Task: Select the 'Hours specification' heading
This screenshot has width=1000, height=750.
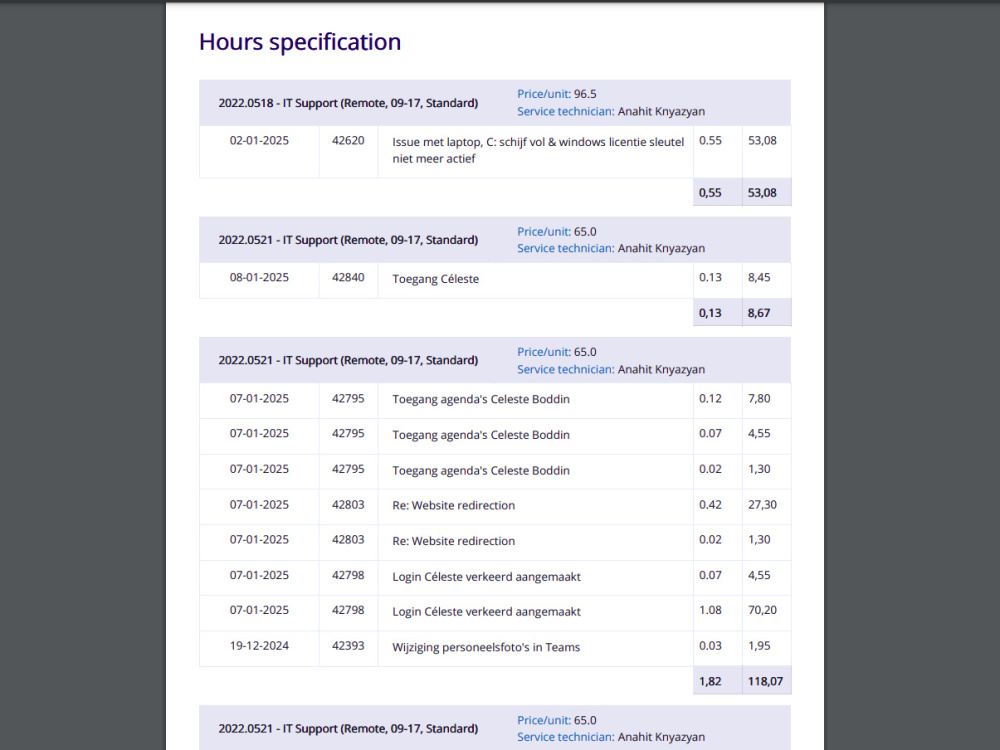Action: (300, 42)
